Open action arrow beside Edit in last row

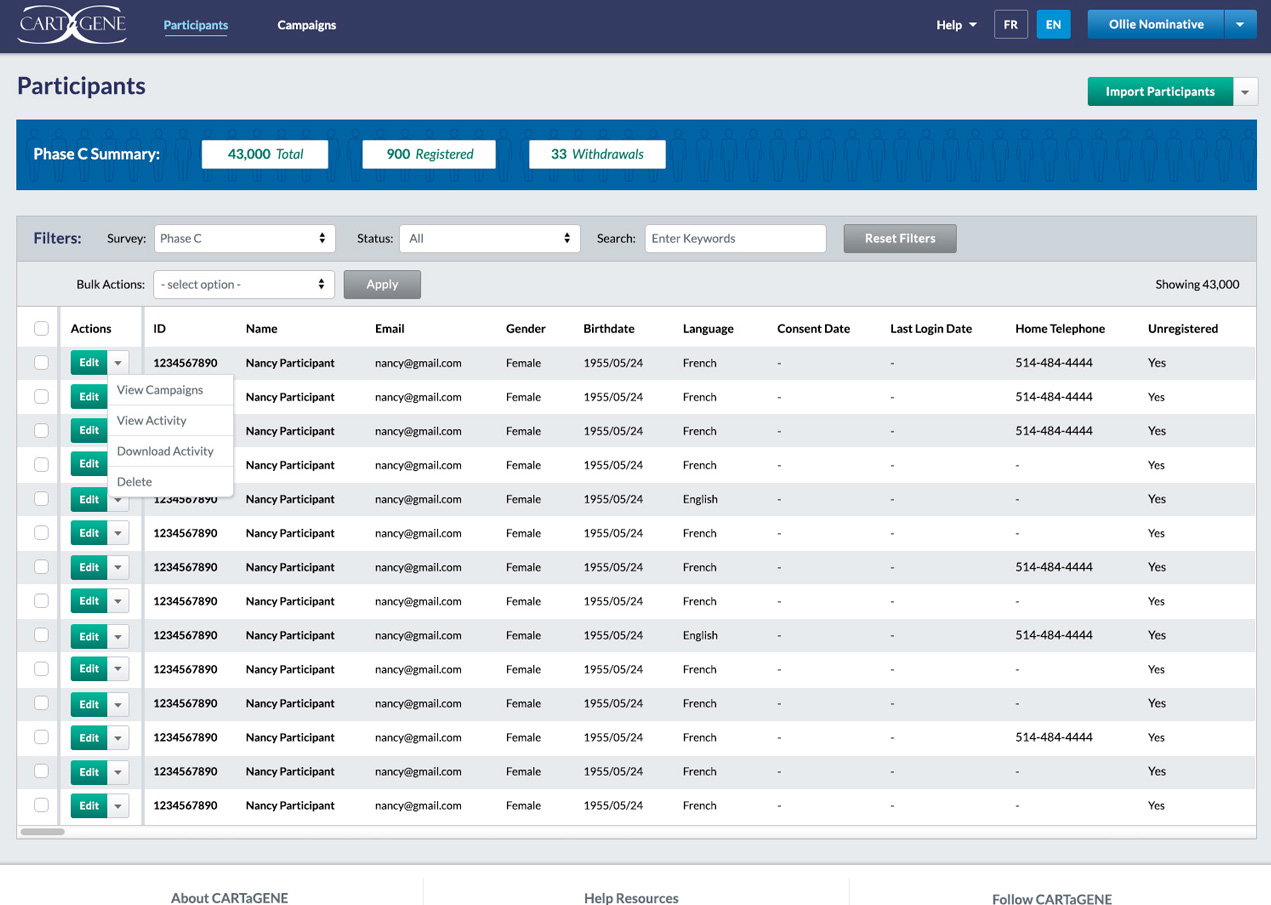point(118,806)
